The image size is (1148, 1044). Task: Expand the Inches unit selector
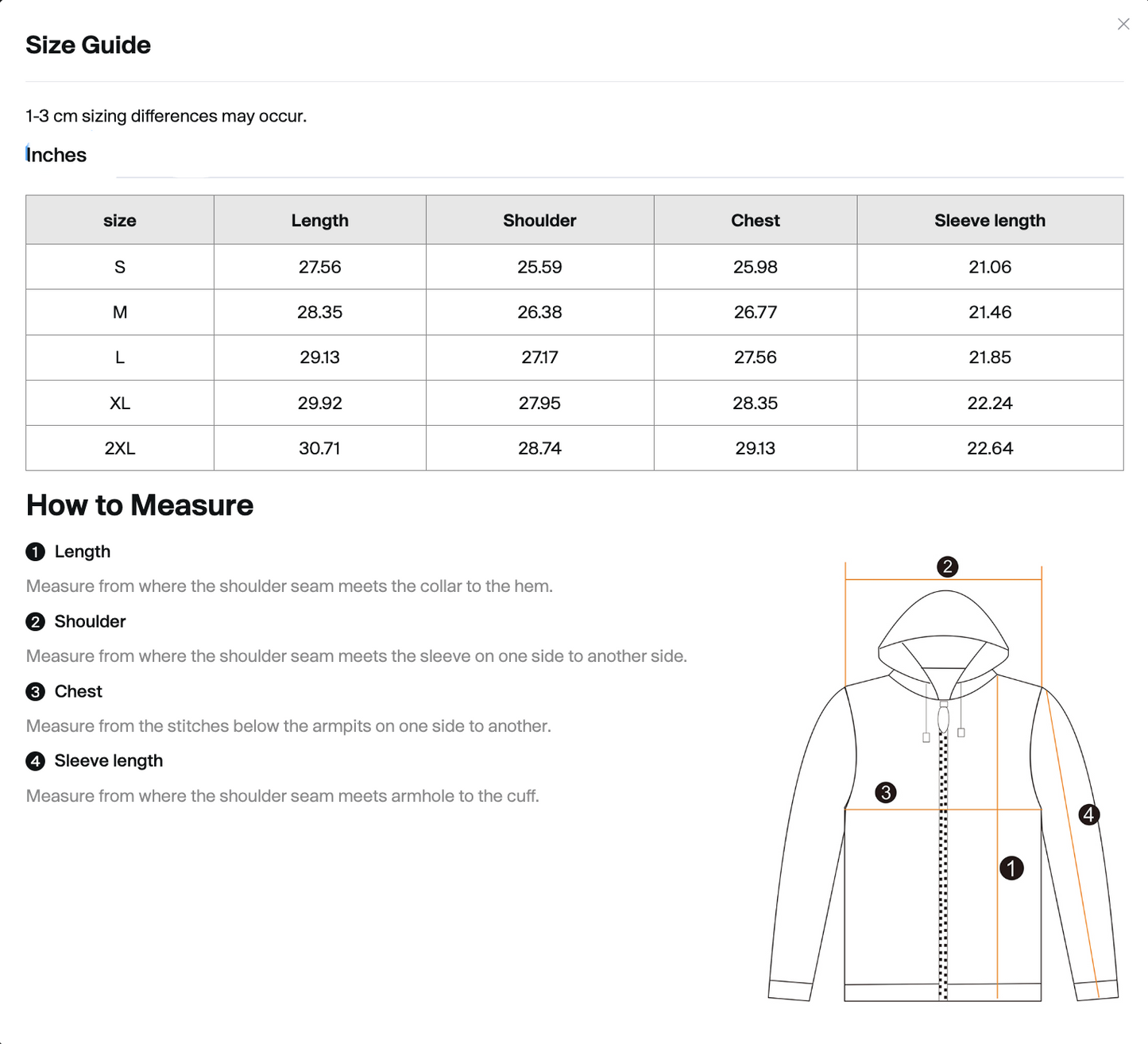click(56, 155)
